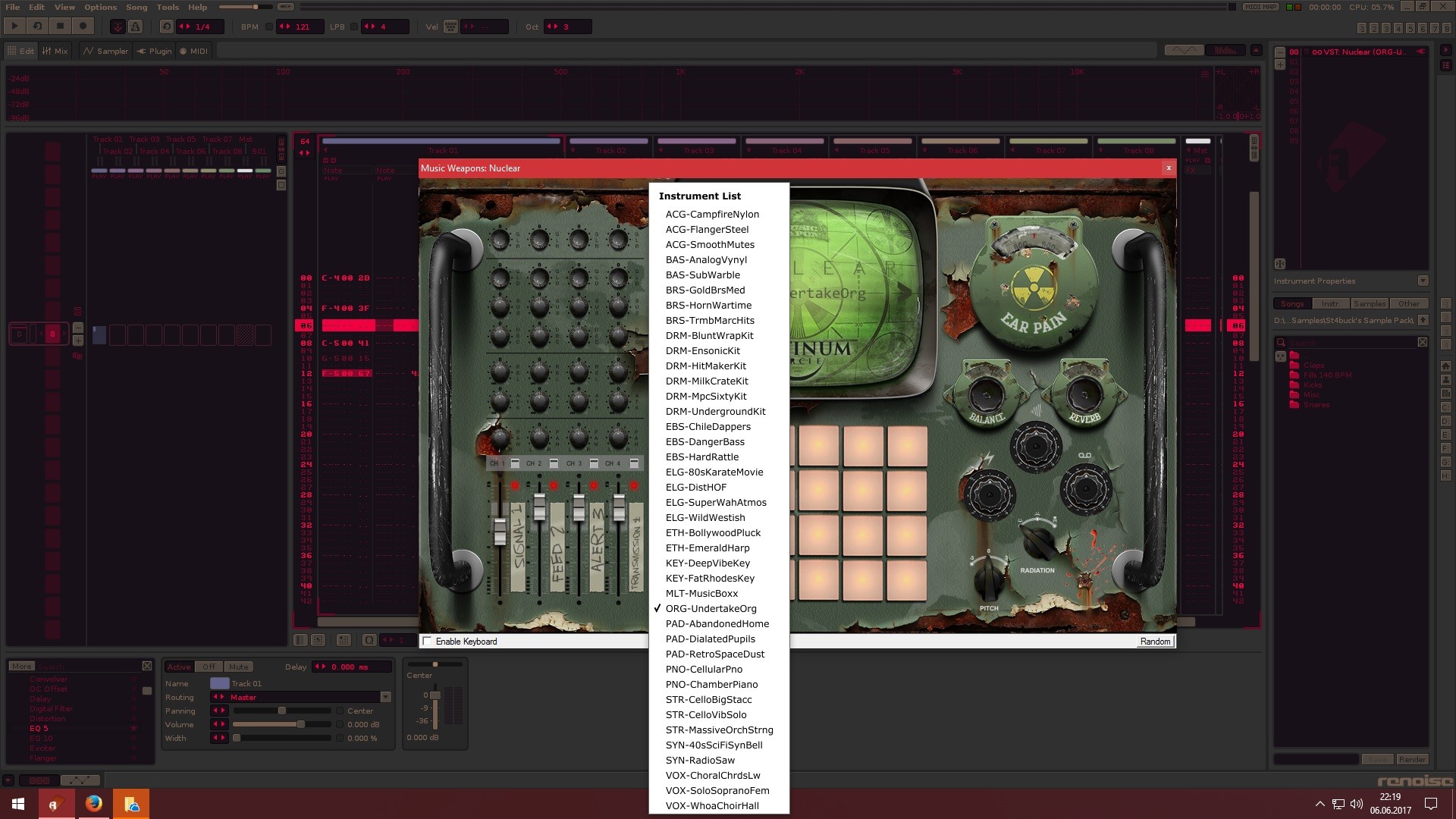The image size is (1456, 819).
Task: Open the notification center icon
Action: (x=1431, y=804)
